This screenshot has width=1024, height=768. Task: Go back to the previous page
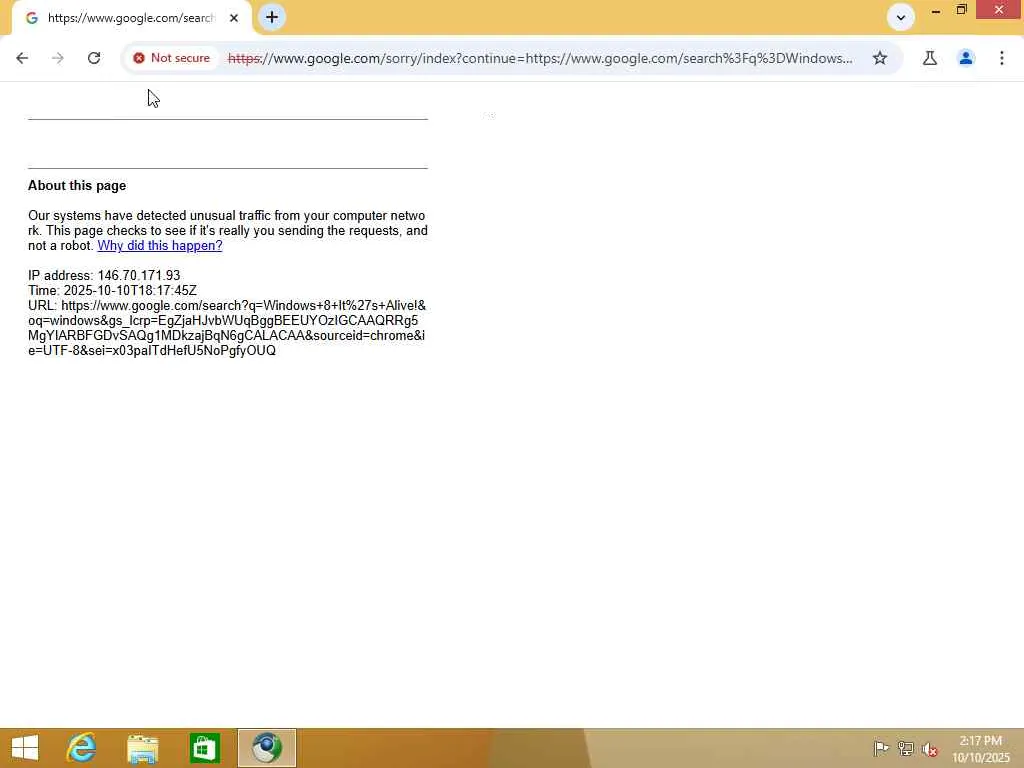coord(22,58)
